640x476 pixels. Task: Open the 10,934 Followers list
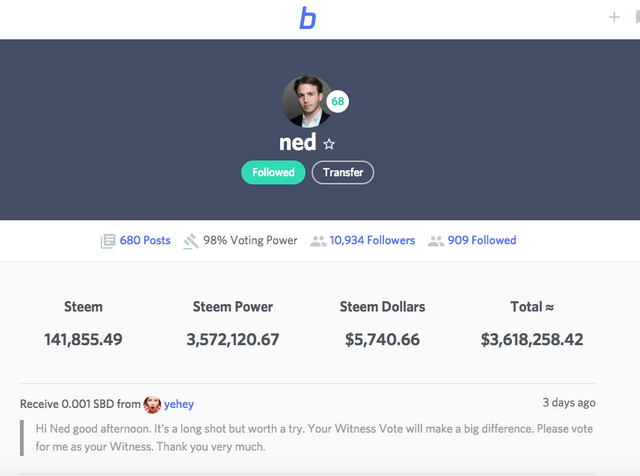372,241
